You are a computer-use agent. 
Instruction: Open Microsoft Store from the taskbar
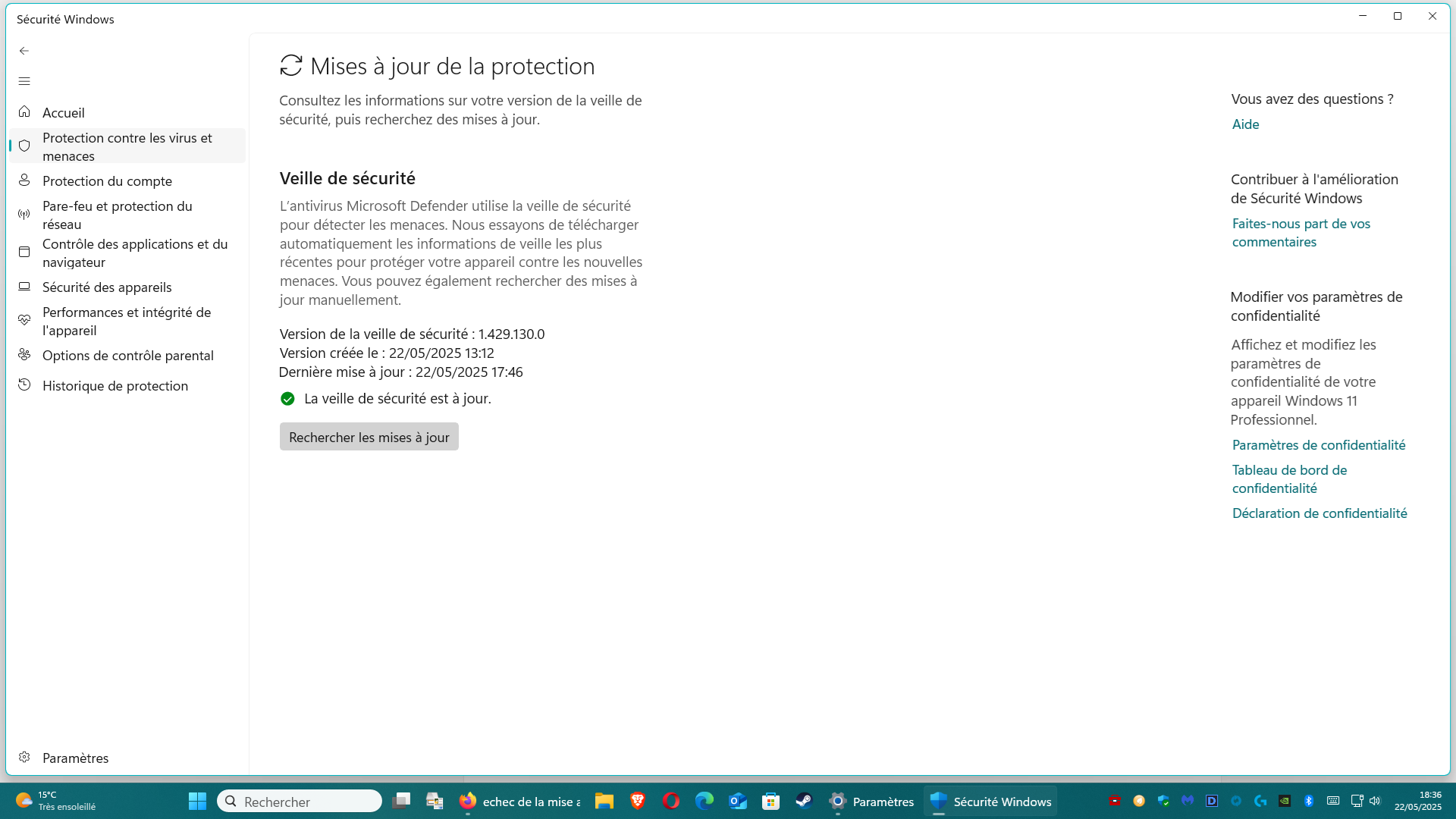click(771, 801)
